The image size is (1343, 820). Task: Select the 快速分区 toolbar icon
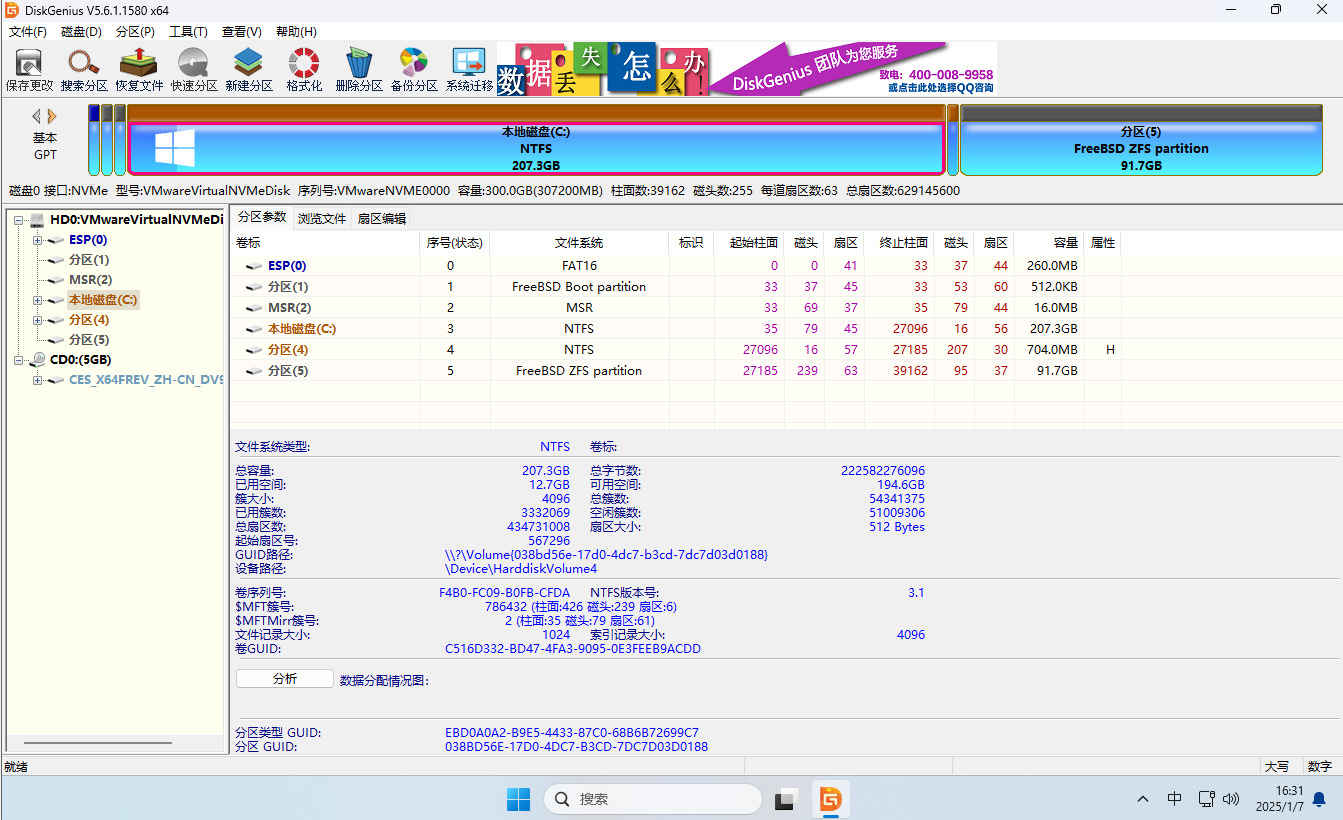coord(194,70)
